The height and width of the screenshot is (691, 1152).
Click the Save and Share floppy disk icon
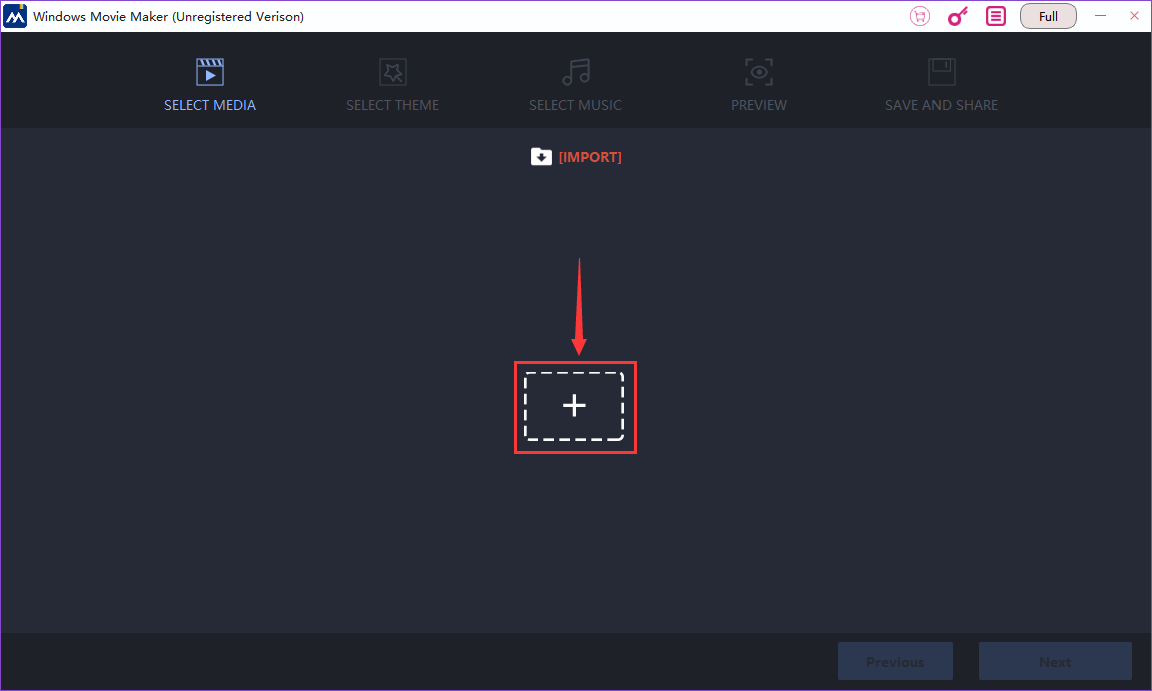(941, 72)
